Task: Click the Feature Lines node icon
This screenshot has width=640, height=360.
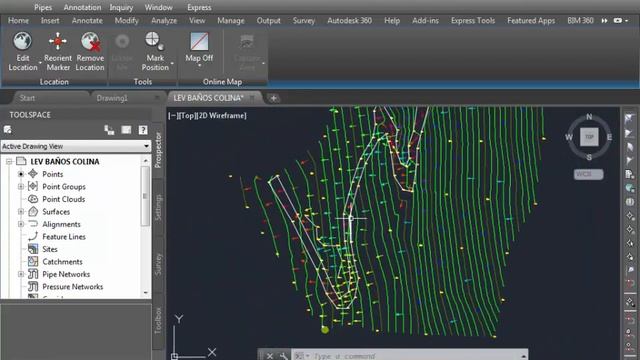Action: [x=33, y=236]
